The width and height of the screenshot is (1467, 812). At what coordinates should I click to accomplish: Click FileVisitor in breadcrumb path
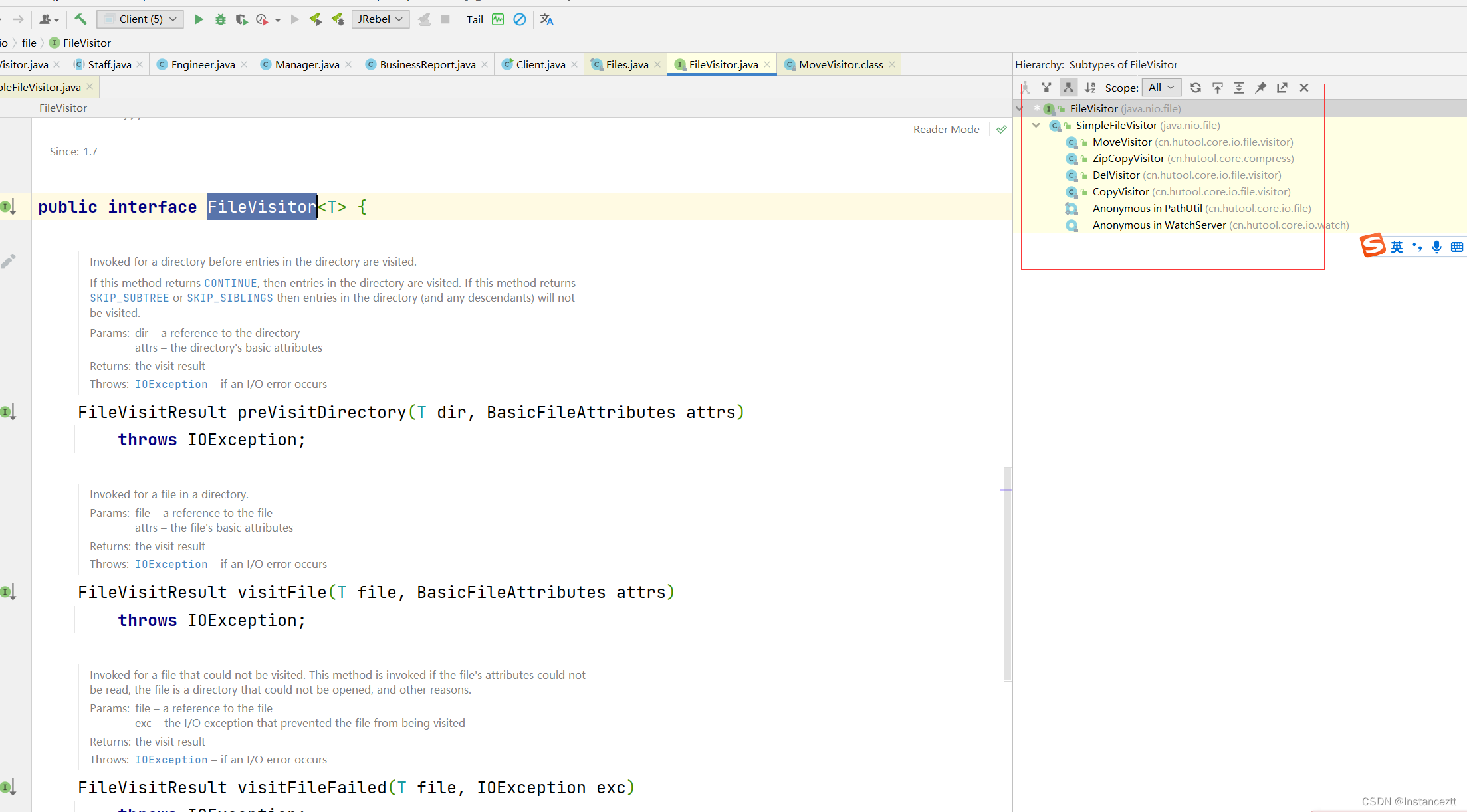80,43
